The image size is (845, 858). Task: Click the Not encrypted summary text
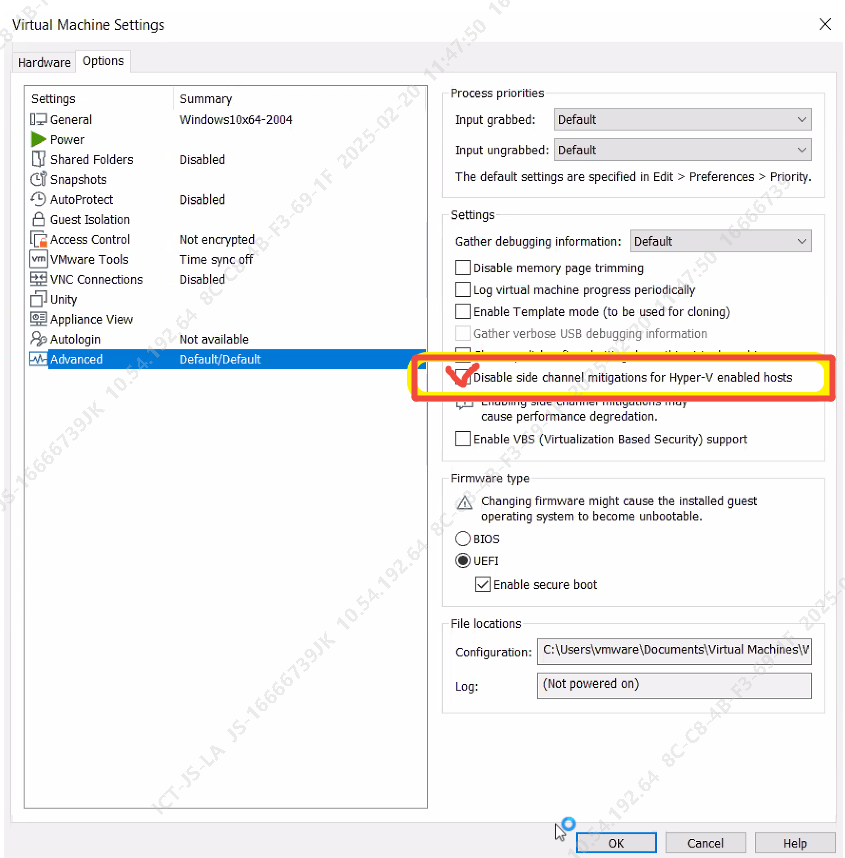(x=217, y=240)
